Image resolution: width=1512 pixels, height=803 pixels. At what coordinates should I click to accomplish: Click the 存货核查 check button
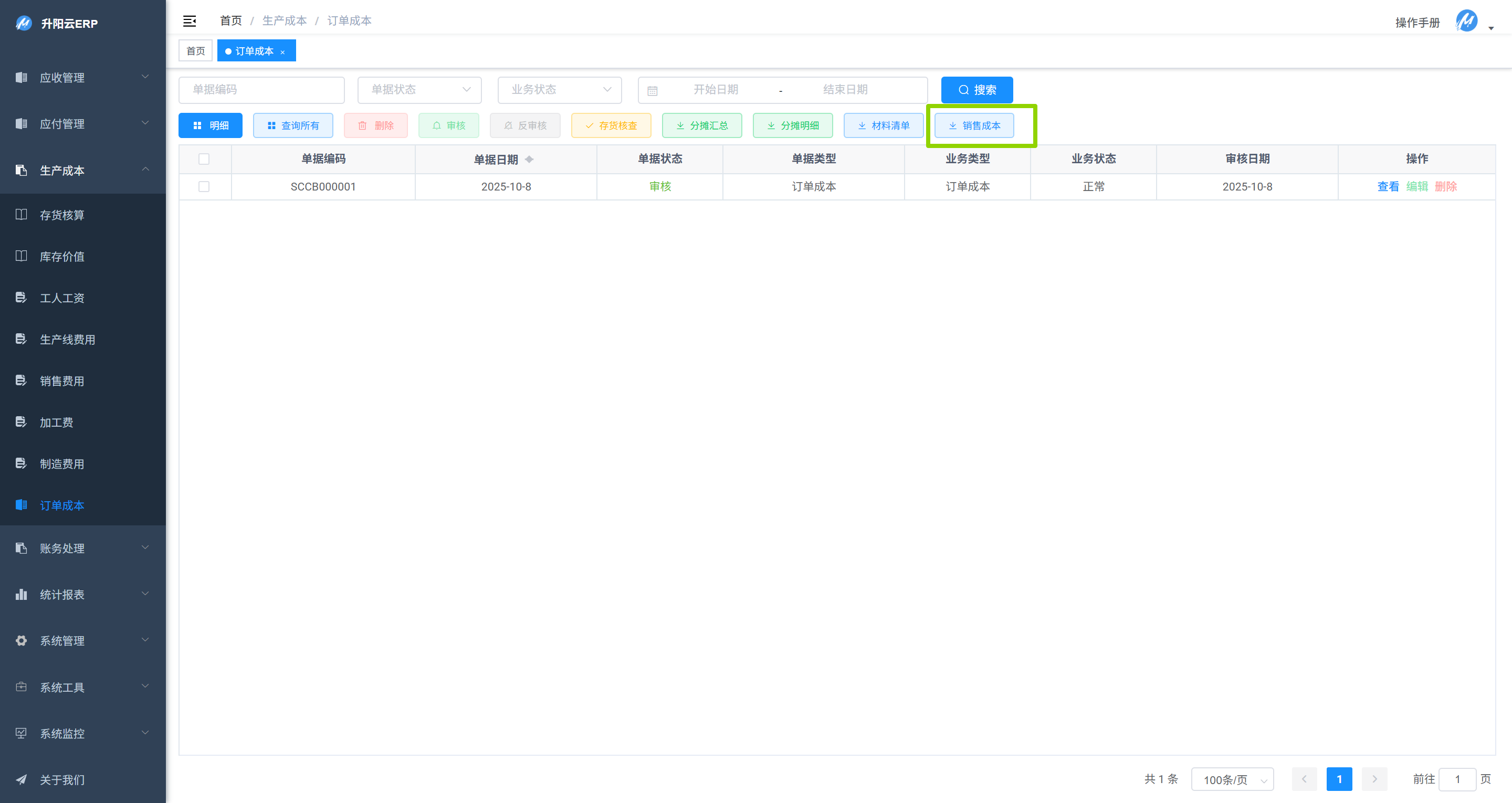pos(611,125)
